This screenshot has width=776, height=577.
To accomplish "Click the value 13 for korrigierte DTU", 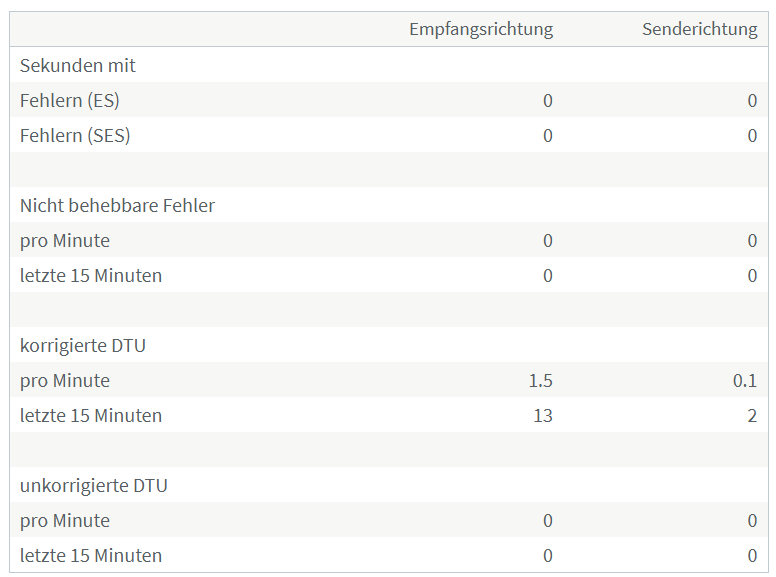I will click(x=542, y=415).
